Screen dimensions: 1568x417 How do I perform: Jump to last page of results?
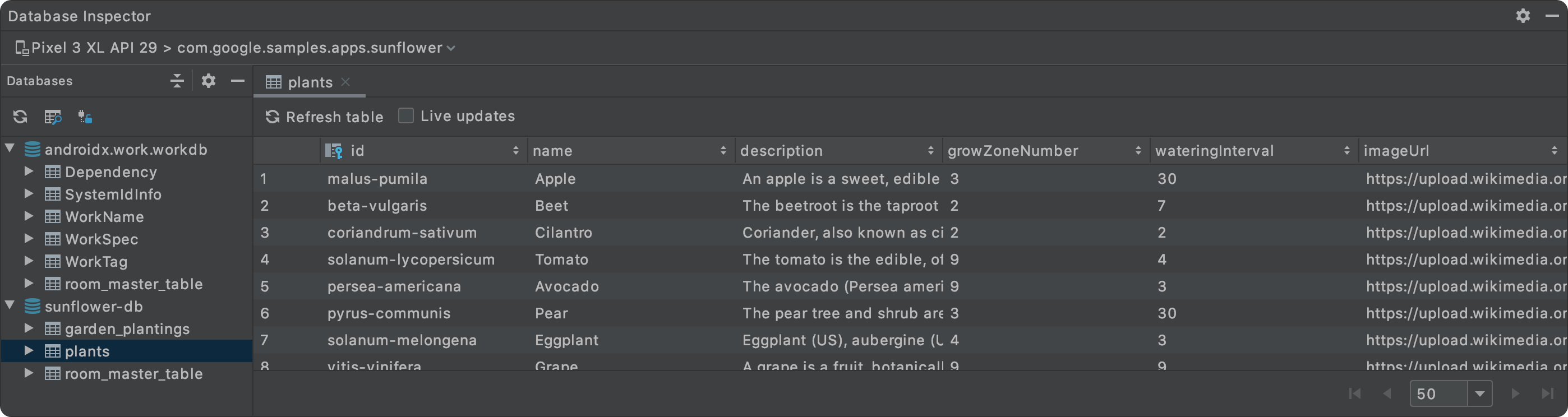(1547, 393)
